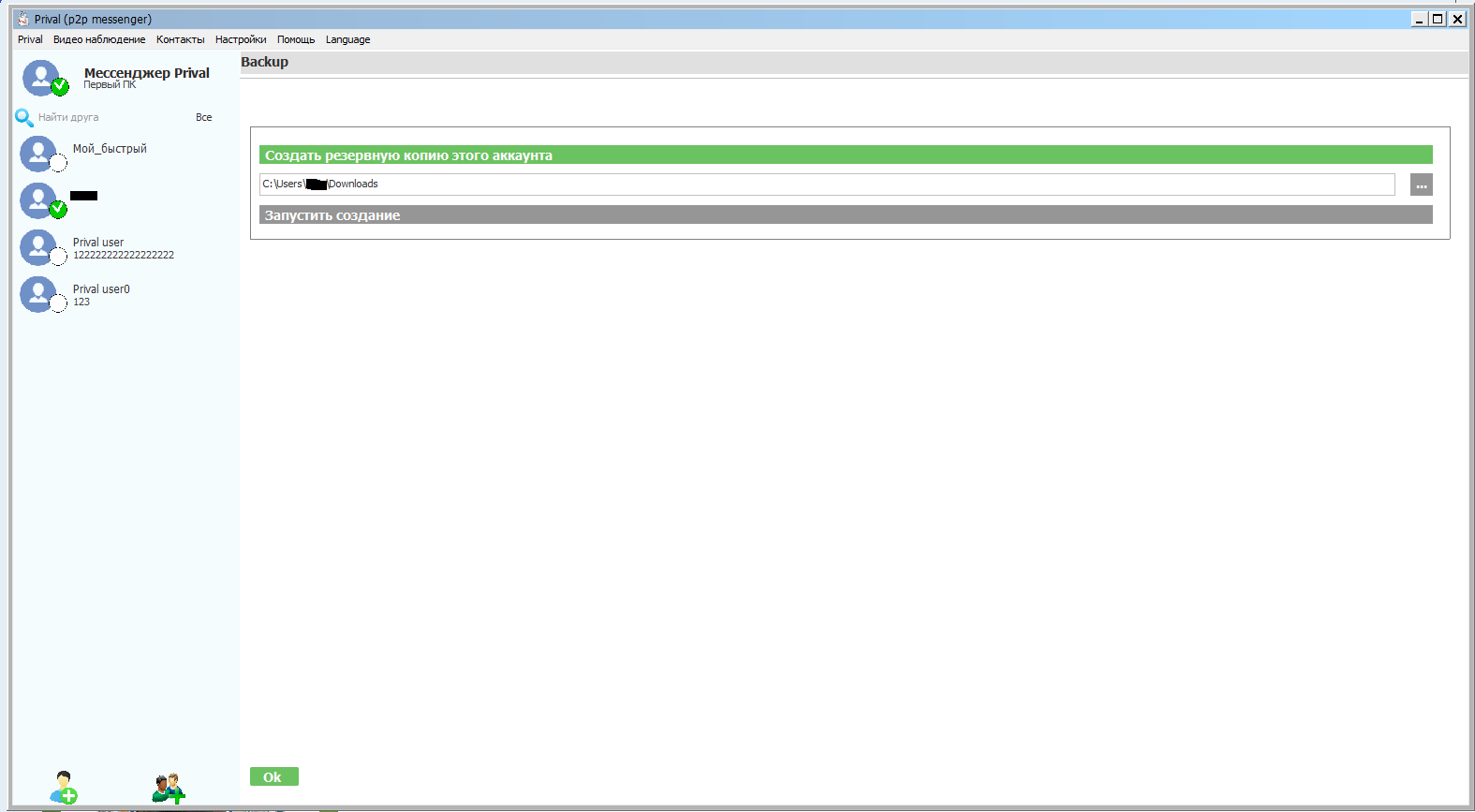Open the Все contacts filter
1475x812 pixels.
click(203, 117)
